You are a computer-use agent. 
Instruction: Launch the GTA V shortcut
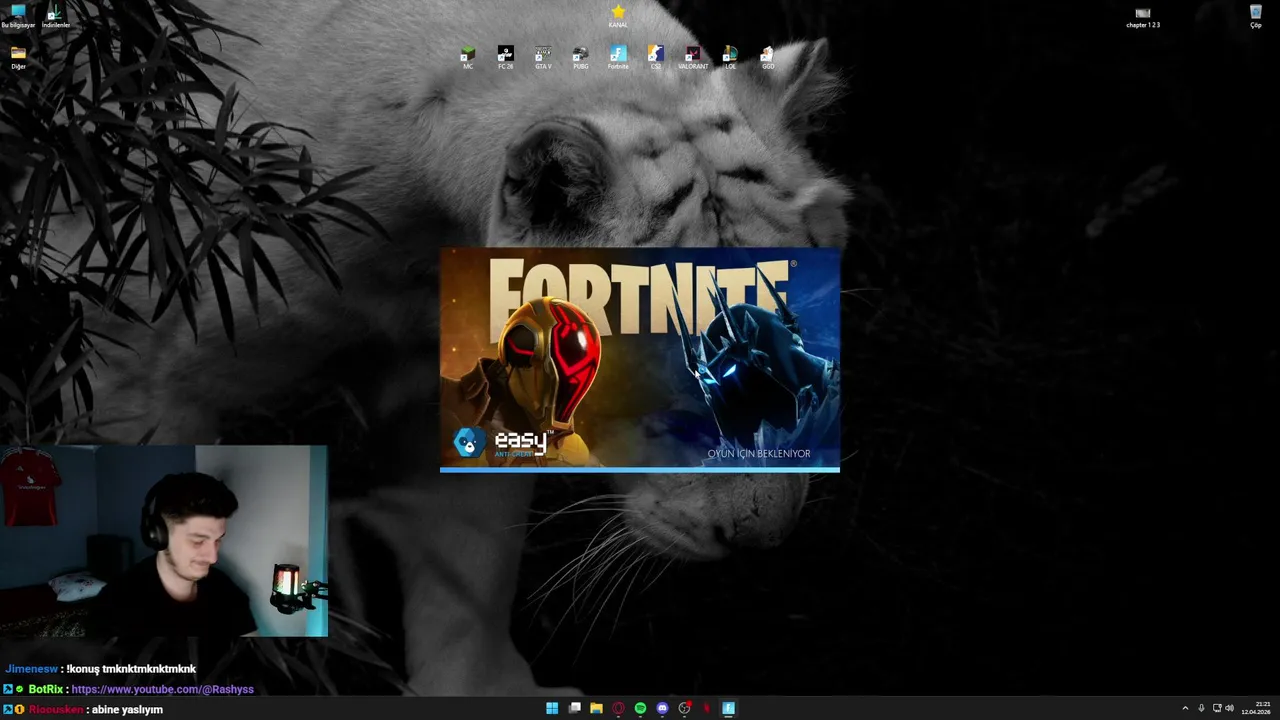click(543, 57)
